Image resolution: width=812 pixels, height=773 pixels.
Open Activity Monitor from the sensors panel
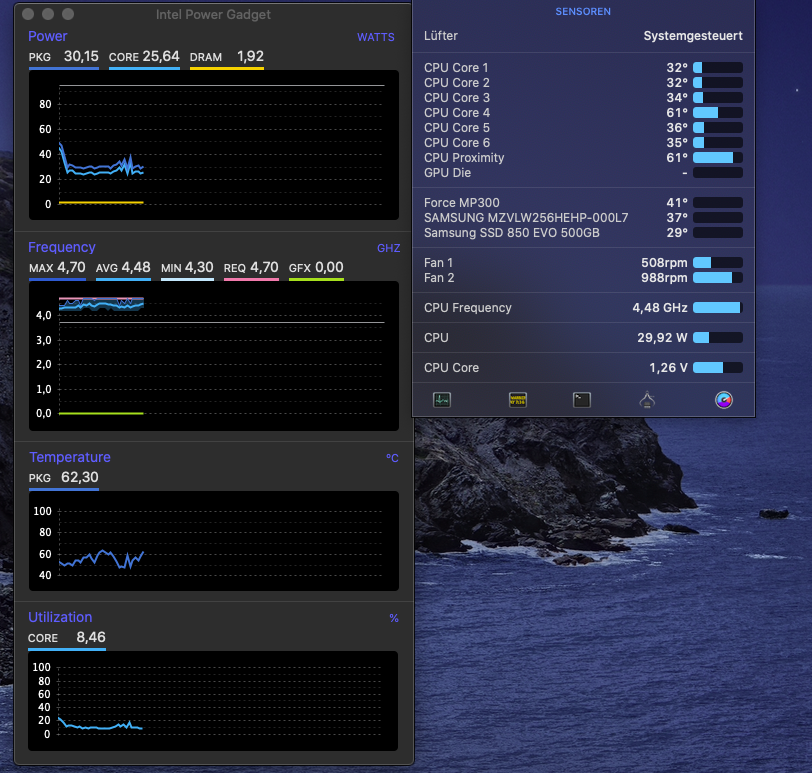(x=442, y=400)
